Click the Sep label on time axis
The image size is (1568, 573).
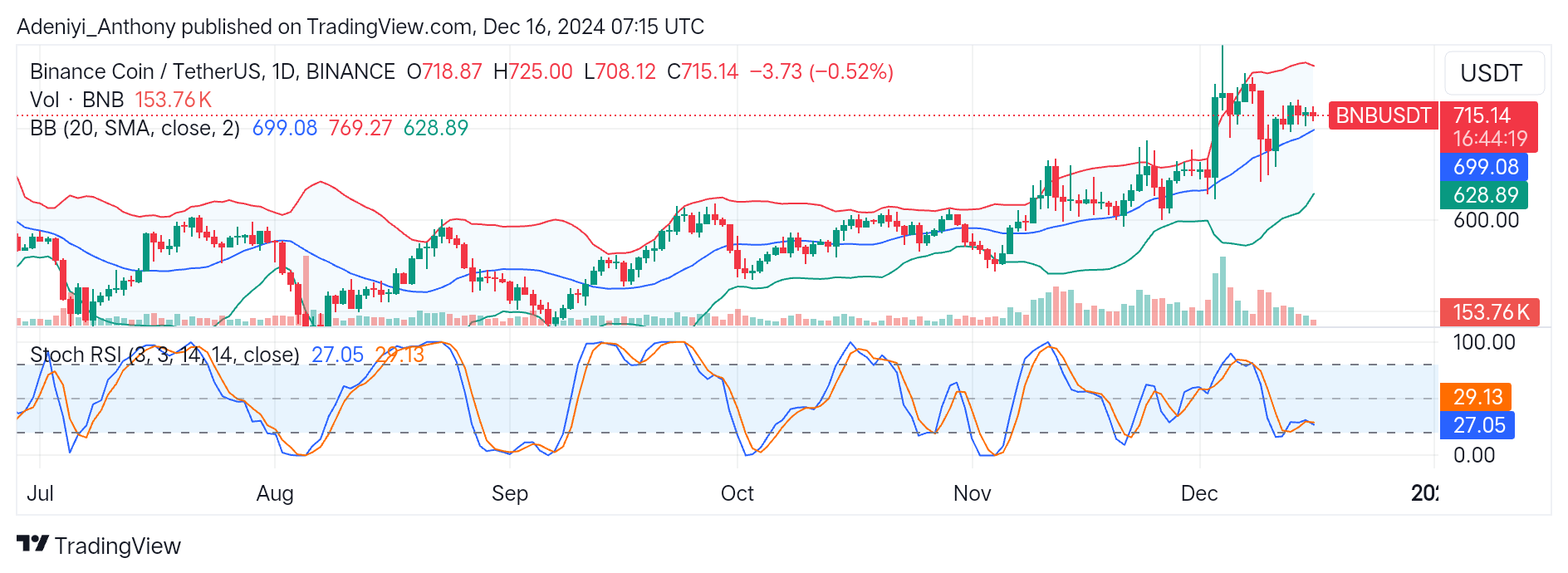(510, 493)
